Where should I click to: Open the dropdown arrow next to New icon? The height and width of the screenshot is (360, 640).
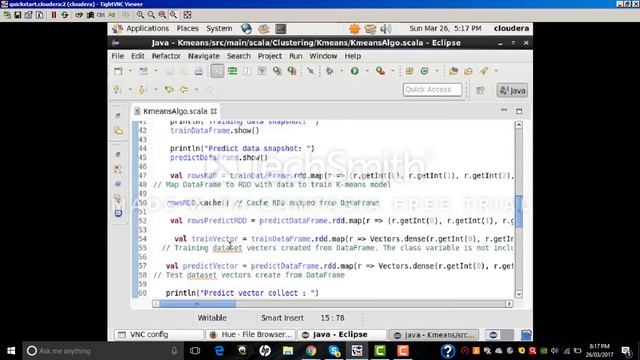click(130, 71)
